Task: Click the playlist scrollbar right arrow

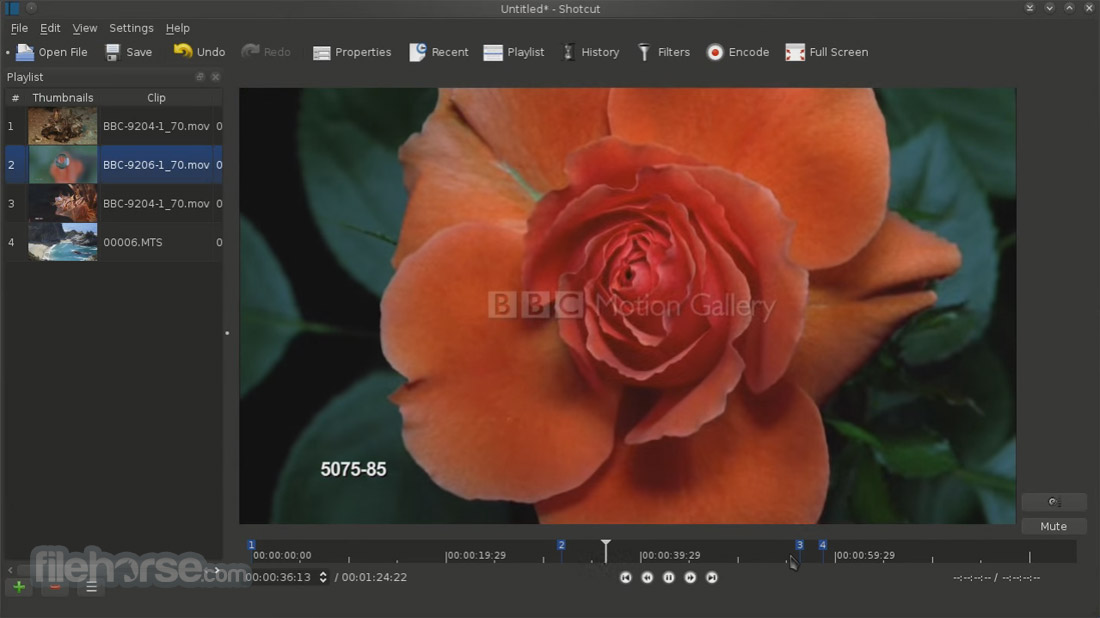Action: 217,570
